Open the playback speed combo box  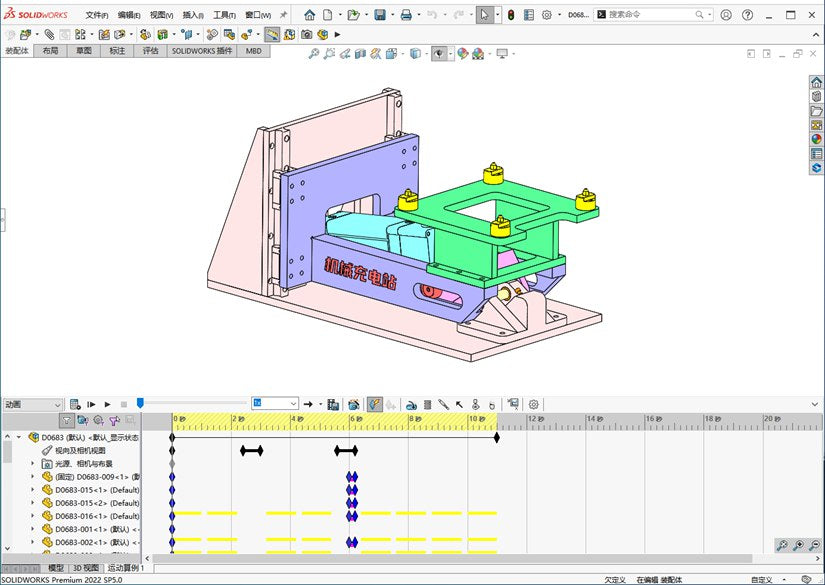pyautogui.click(x=275, y=404)
